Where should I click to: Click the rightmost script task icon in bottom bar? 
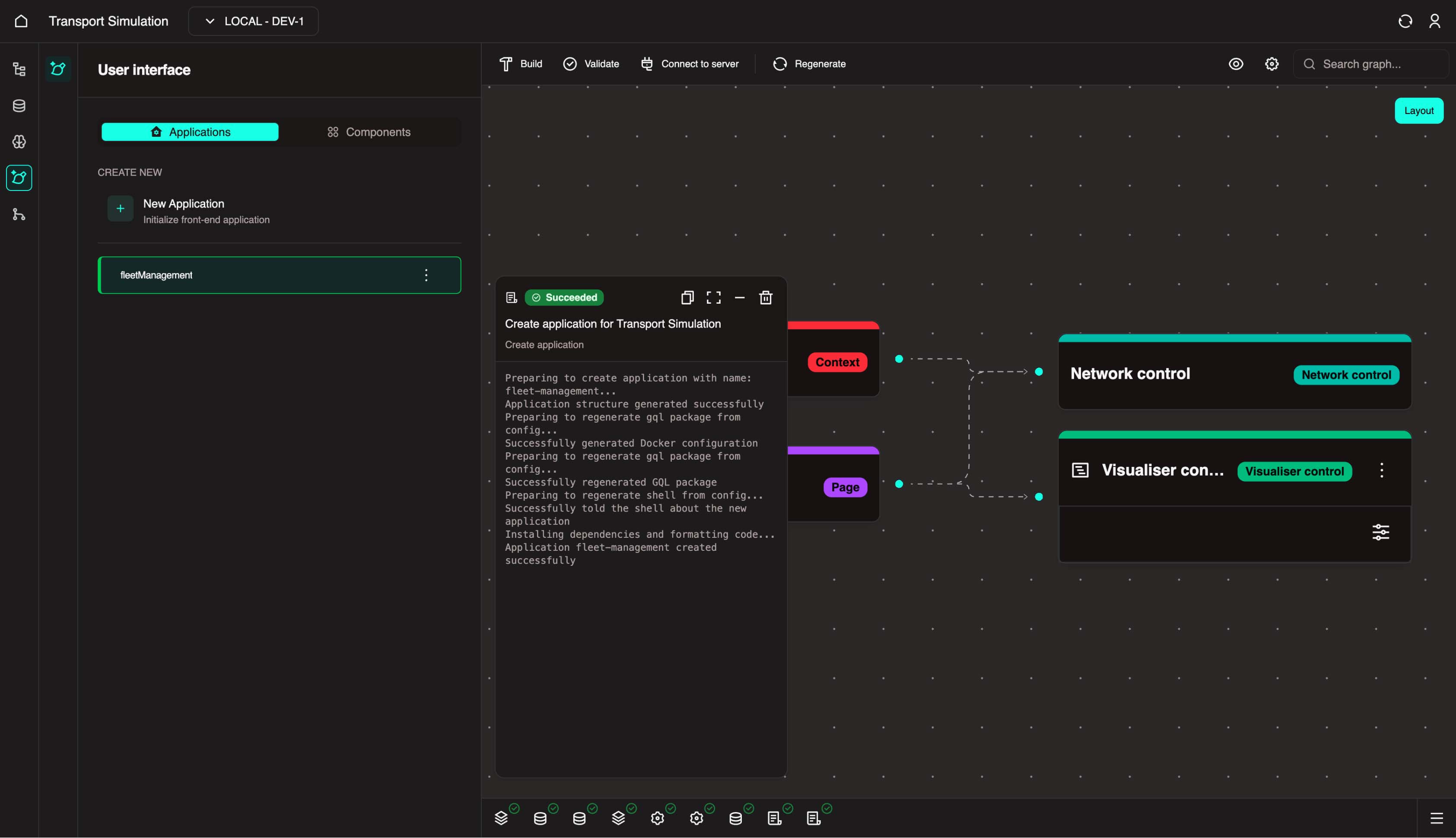click(x=813, y=818)
